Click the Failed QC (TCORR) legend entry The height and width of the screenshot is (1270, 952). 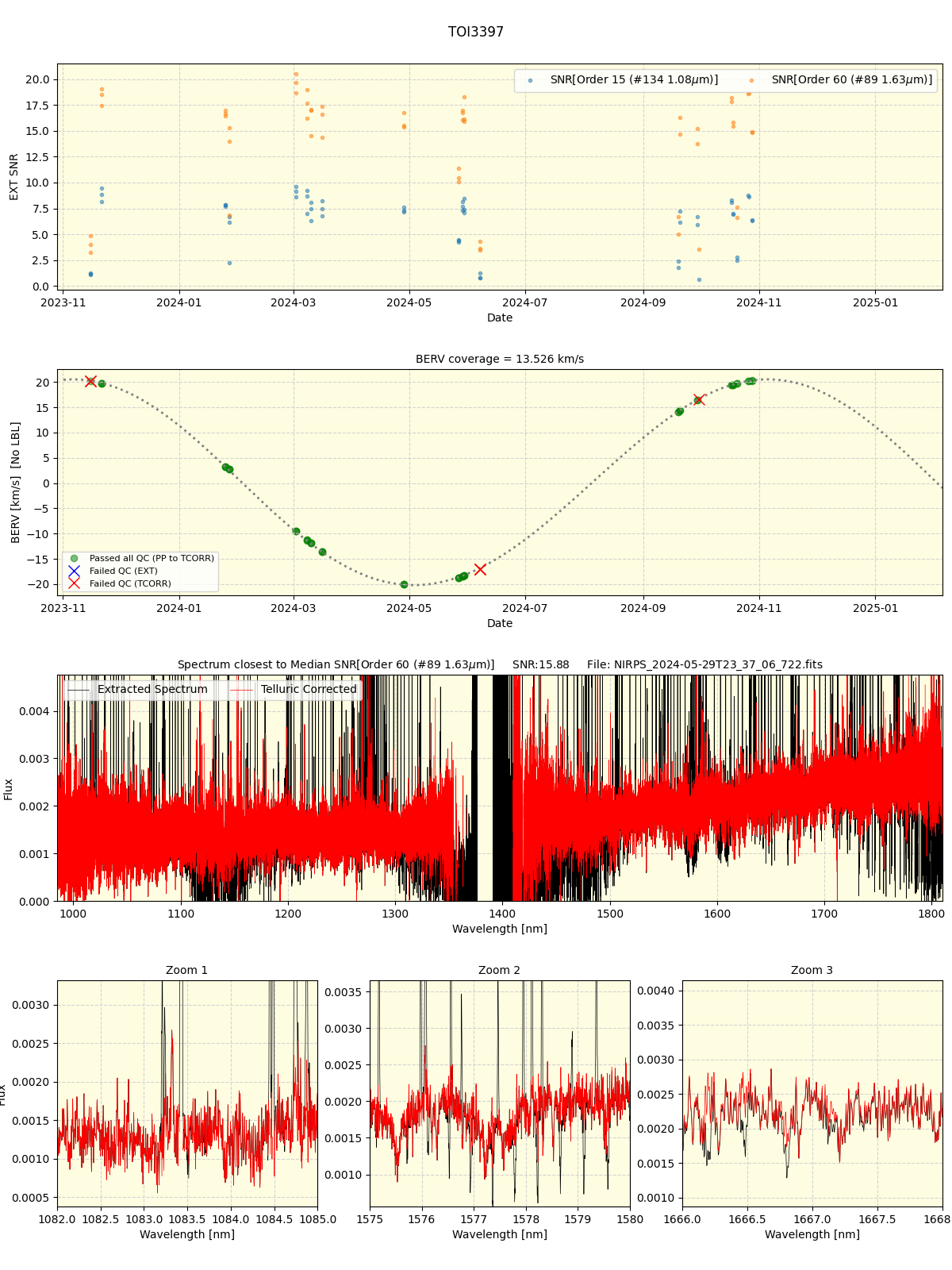(130, 584)
